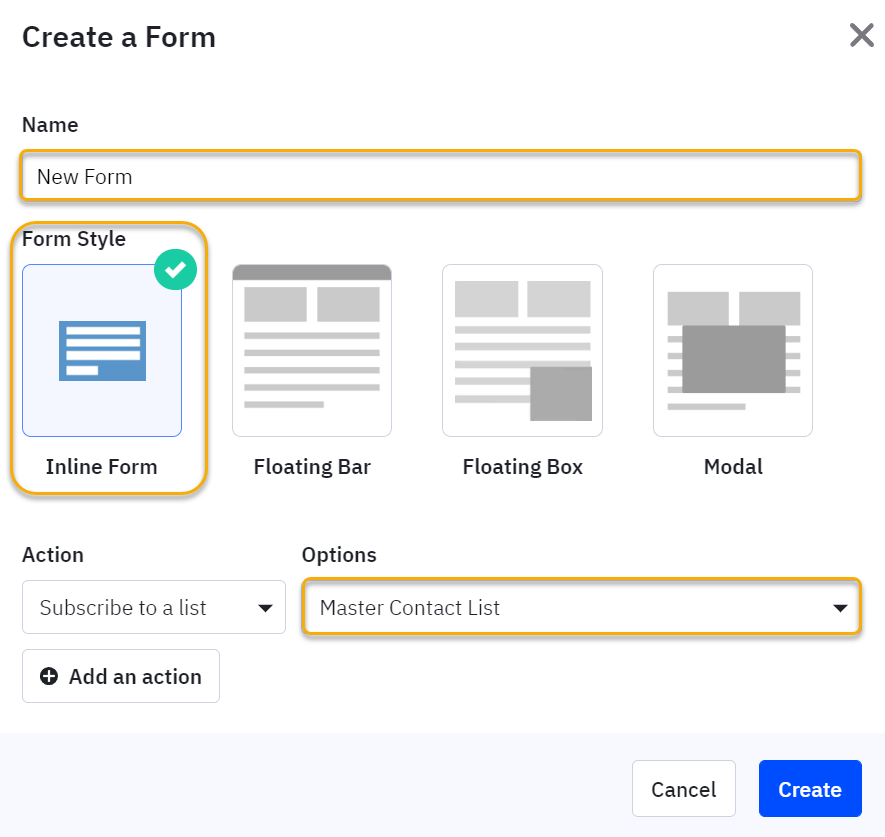
Task: Select the Modal form style icon
Action: click(732, 350)
